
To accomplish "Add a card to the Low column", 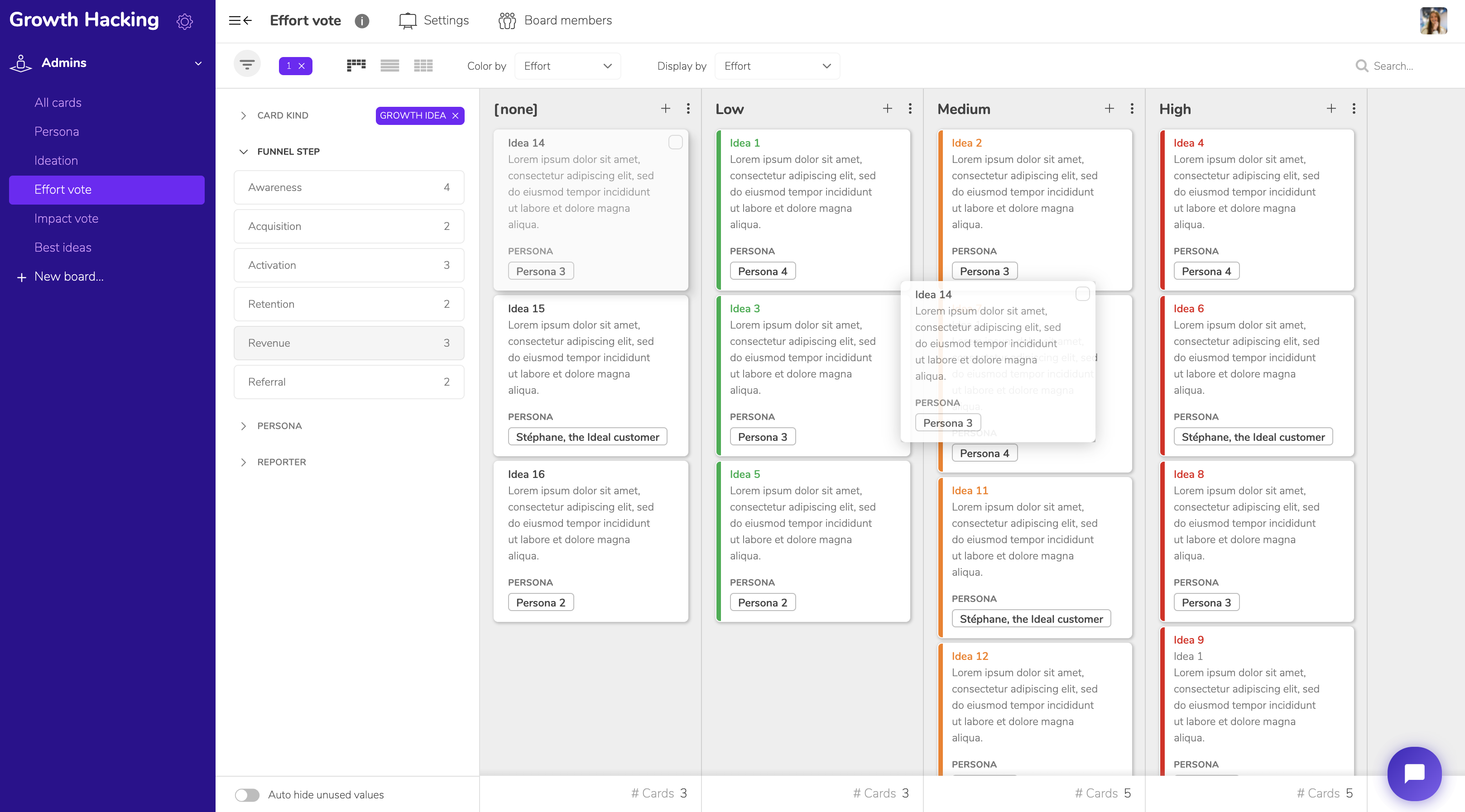I will point(887,109).
